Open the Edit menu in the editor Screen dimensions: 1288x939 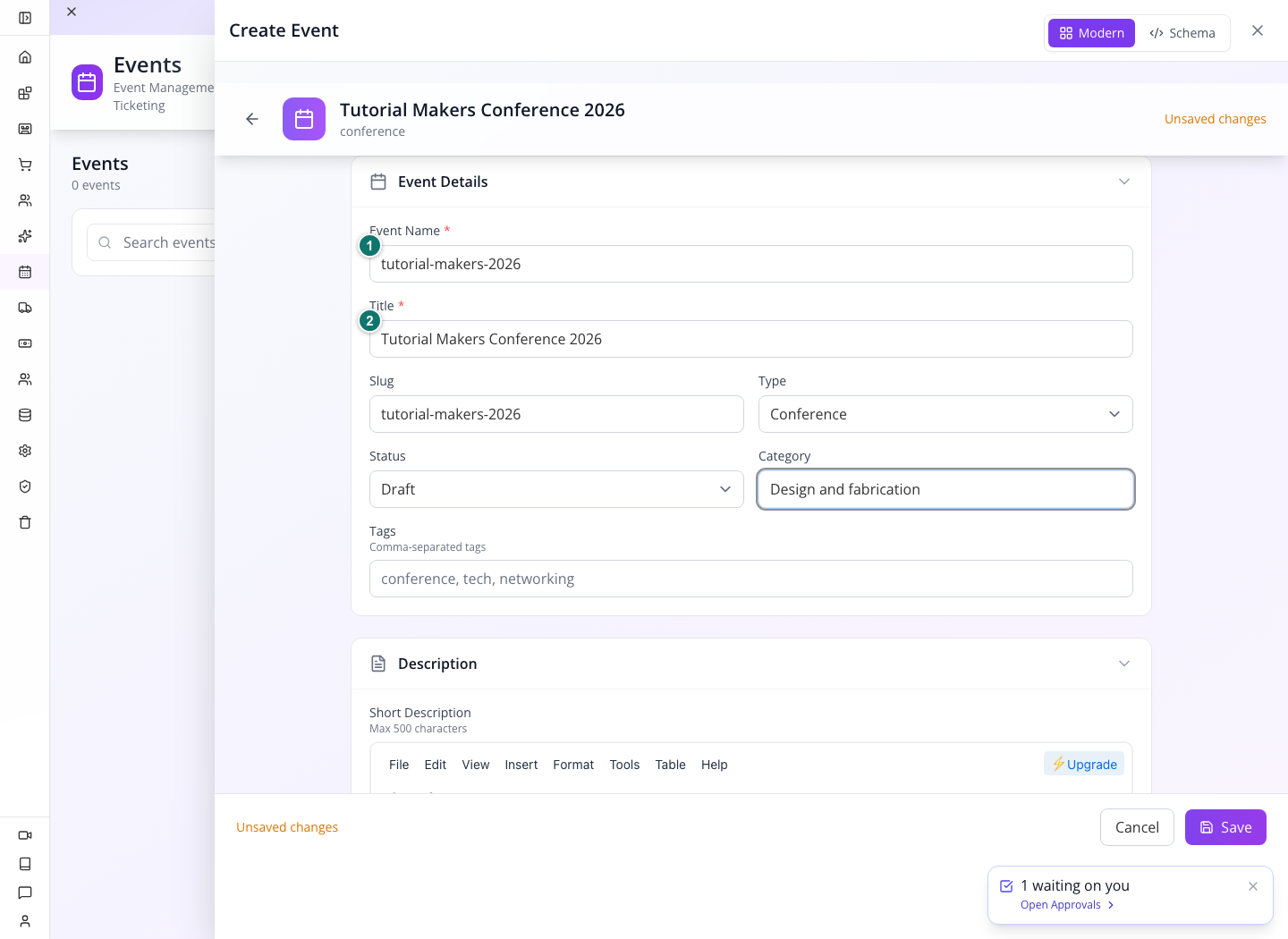436,765
